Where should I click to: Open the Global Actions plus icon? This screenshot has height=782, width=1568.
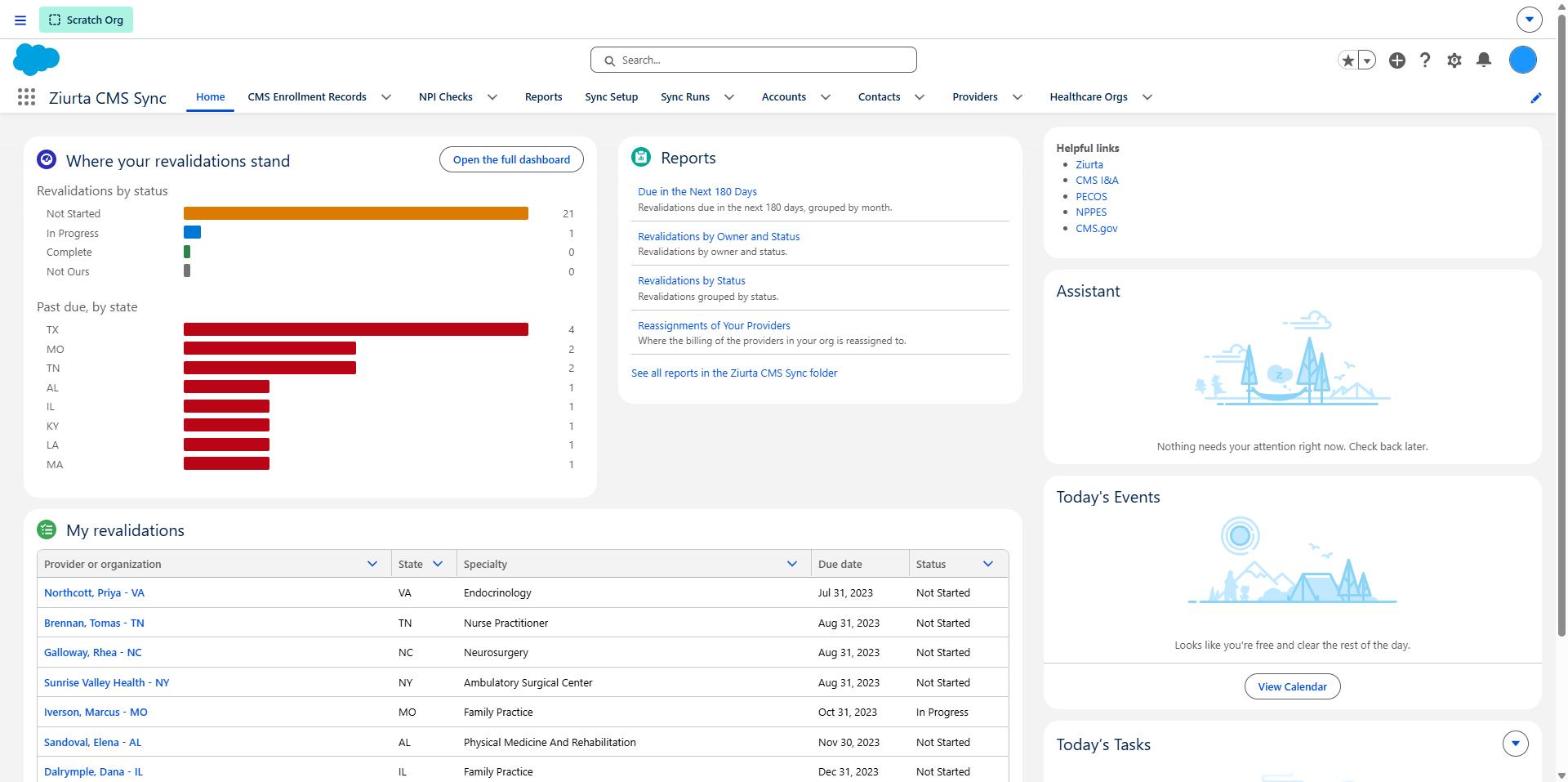coord(1397,60)
